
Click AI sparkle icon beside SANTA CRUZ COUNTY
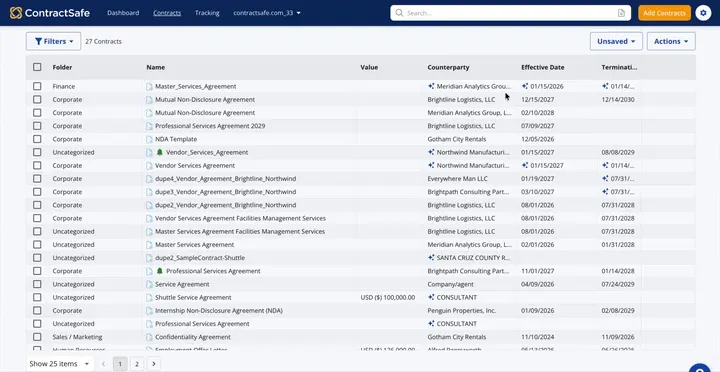431,258
